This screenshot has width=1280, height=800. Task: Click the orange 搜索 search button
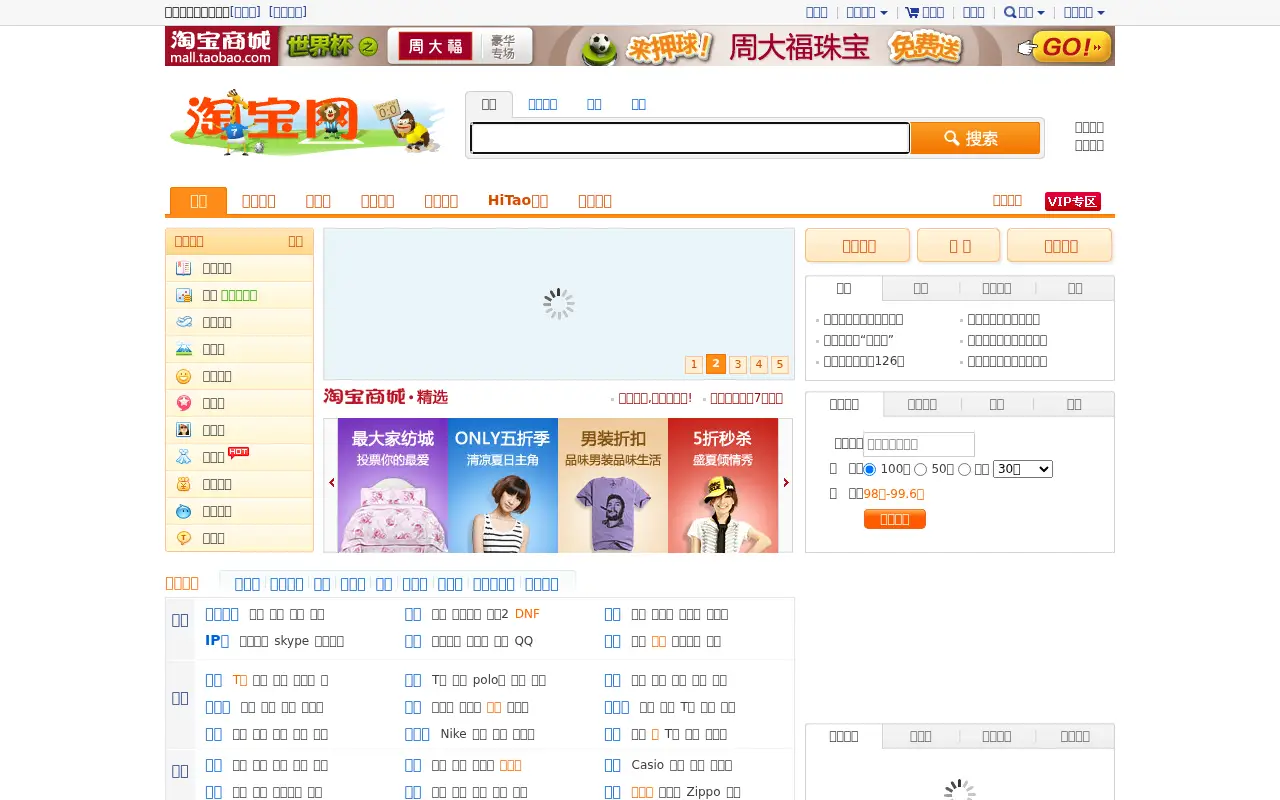pos(975,138)
